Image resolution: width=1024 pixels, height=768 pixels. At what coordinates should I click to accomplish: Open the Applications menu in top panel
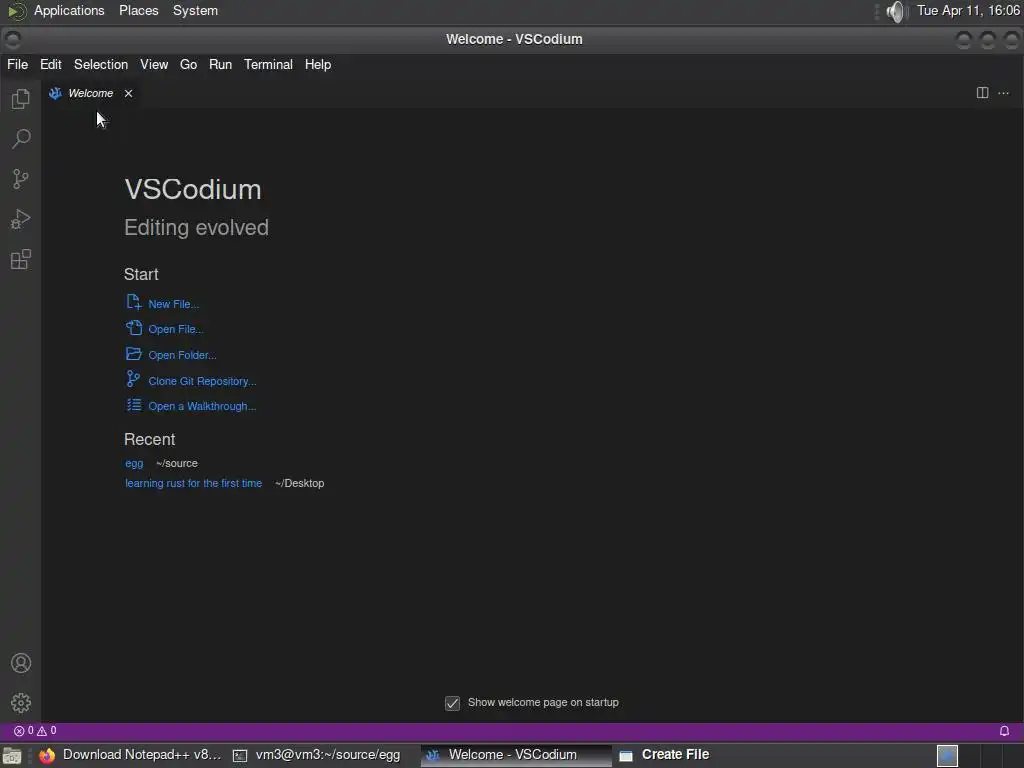click(69, 10)
